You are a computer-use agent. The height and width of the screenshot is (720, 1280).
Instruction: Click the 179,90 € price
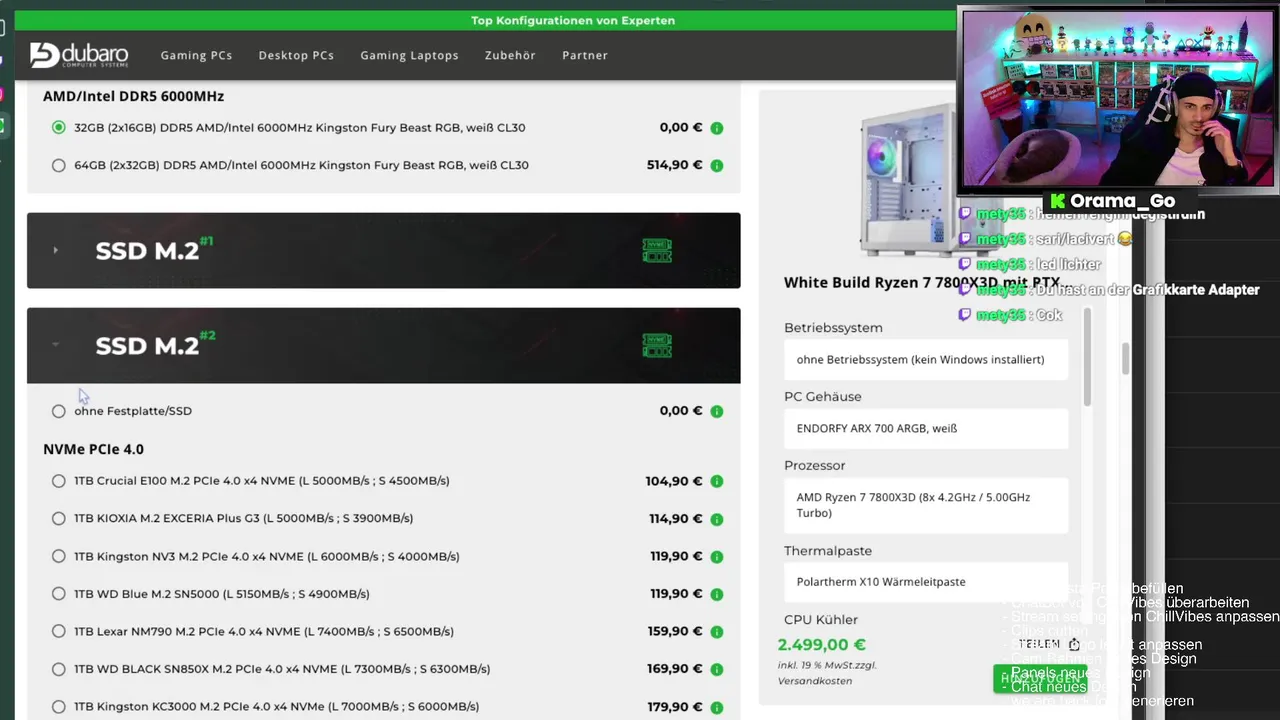(676, 707)
